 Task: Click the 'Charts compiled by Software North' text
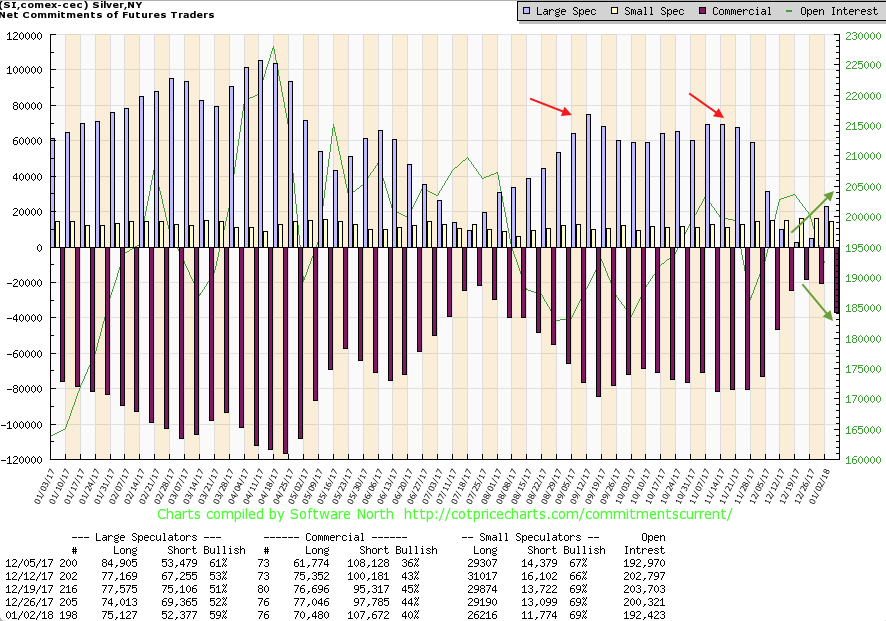pos(265,514)
